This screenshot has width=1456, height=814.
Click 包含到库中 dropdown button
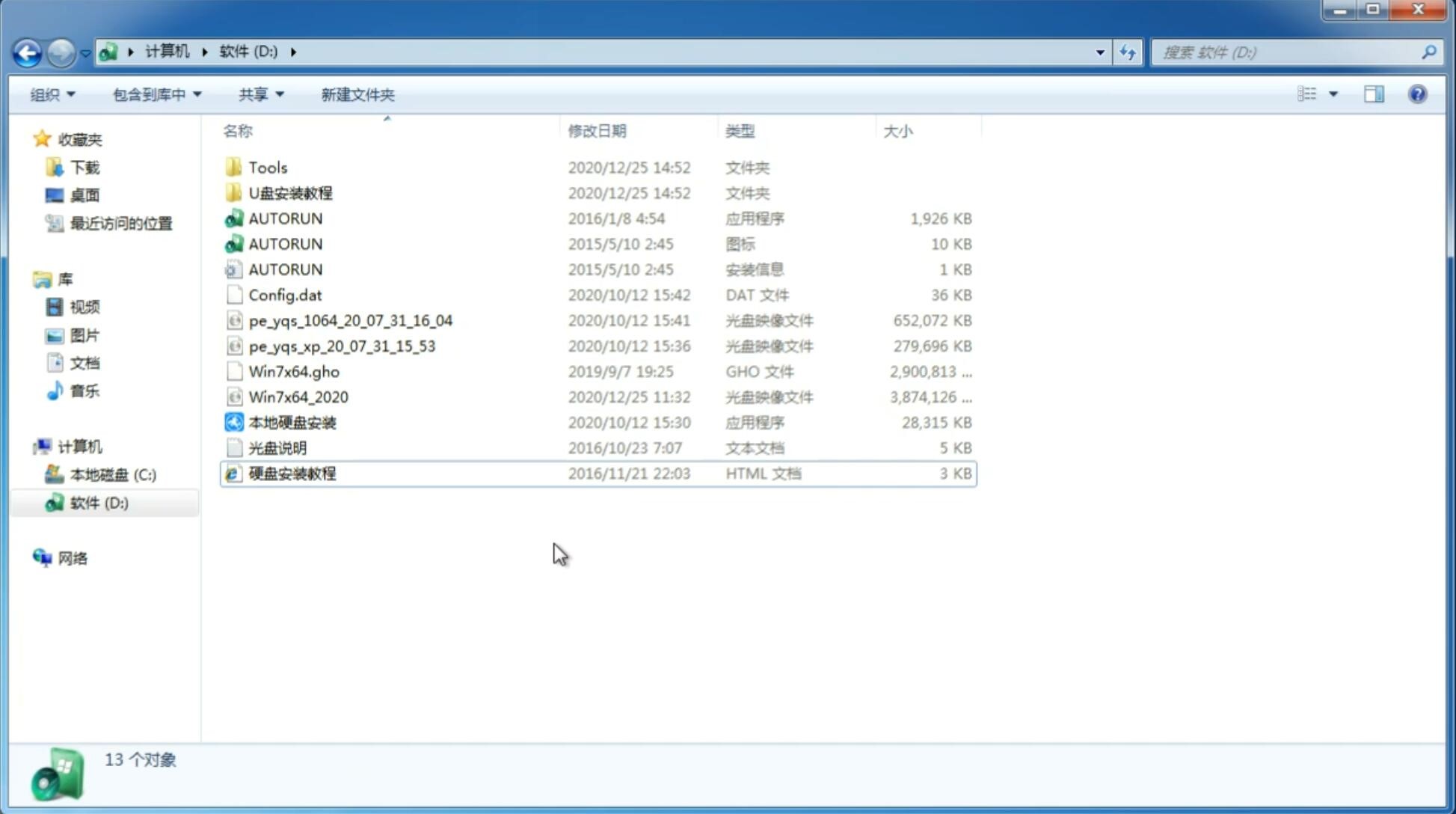click(155, 93)
